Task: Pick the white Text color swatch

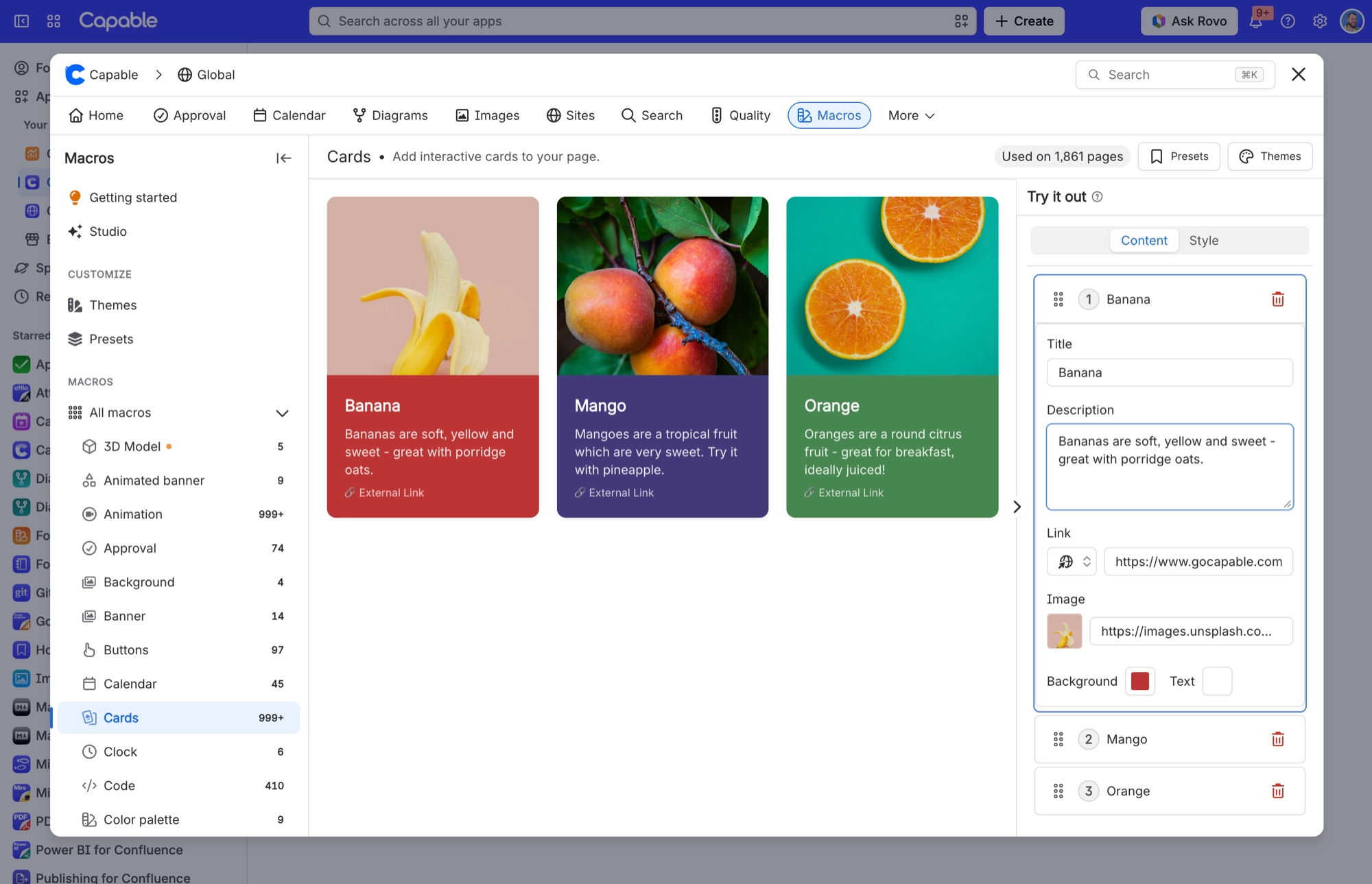Action: pos(1218,682)
